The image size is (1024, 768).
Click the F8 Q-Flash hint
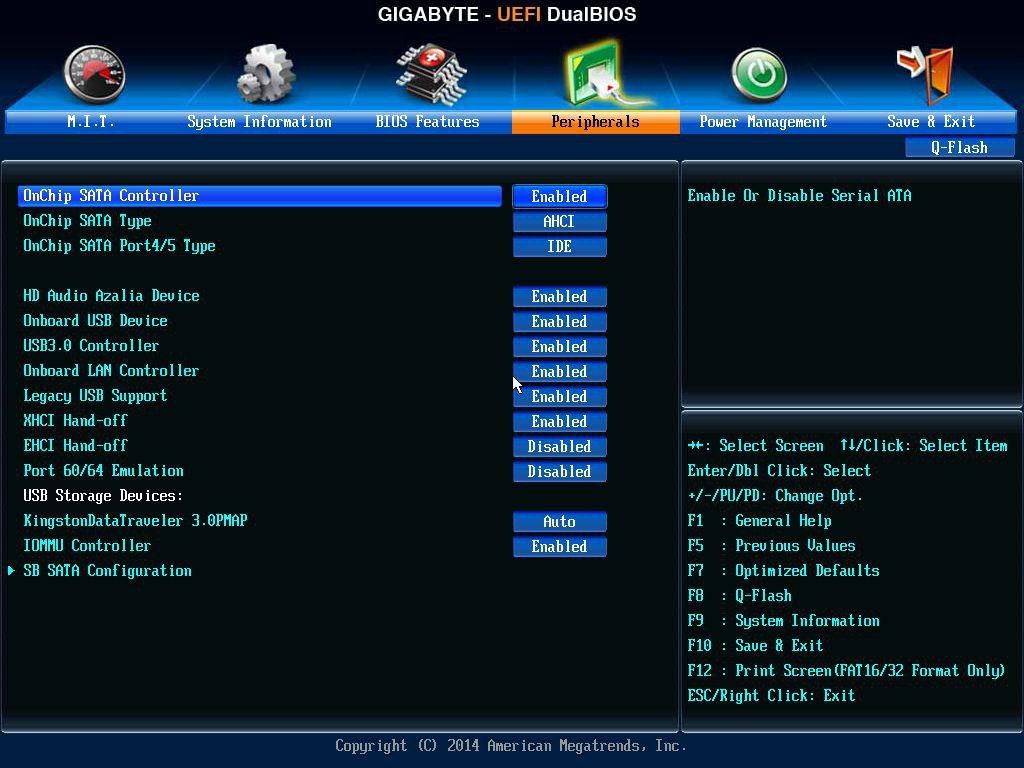coord(739,596)
